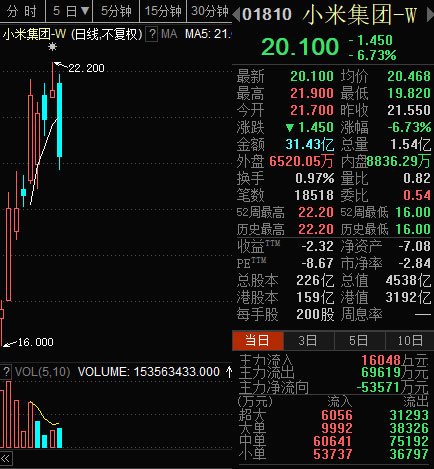Select the 3日 fund flow tab
This screenshot has height=469, width=434.
pos(308,341)
